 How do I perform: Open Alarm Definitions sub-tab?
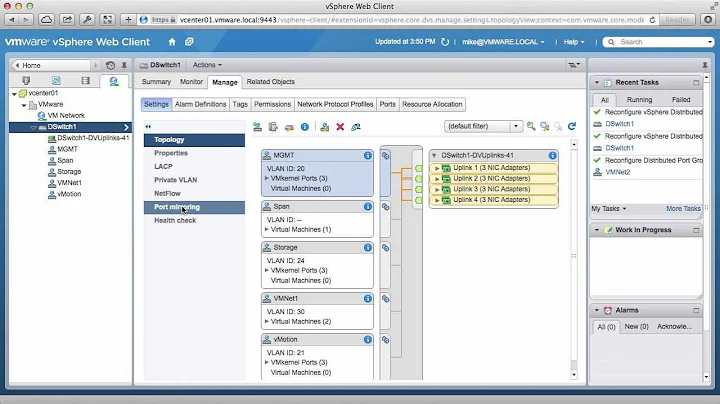coord(201,104)
